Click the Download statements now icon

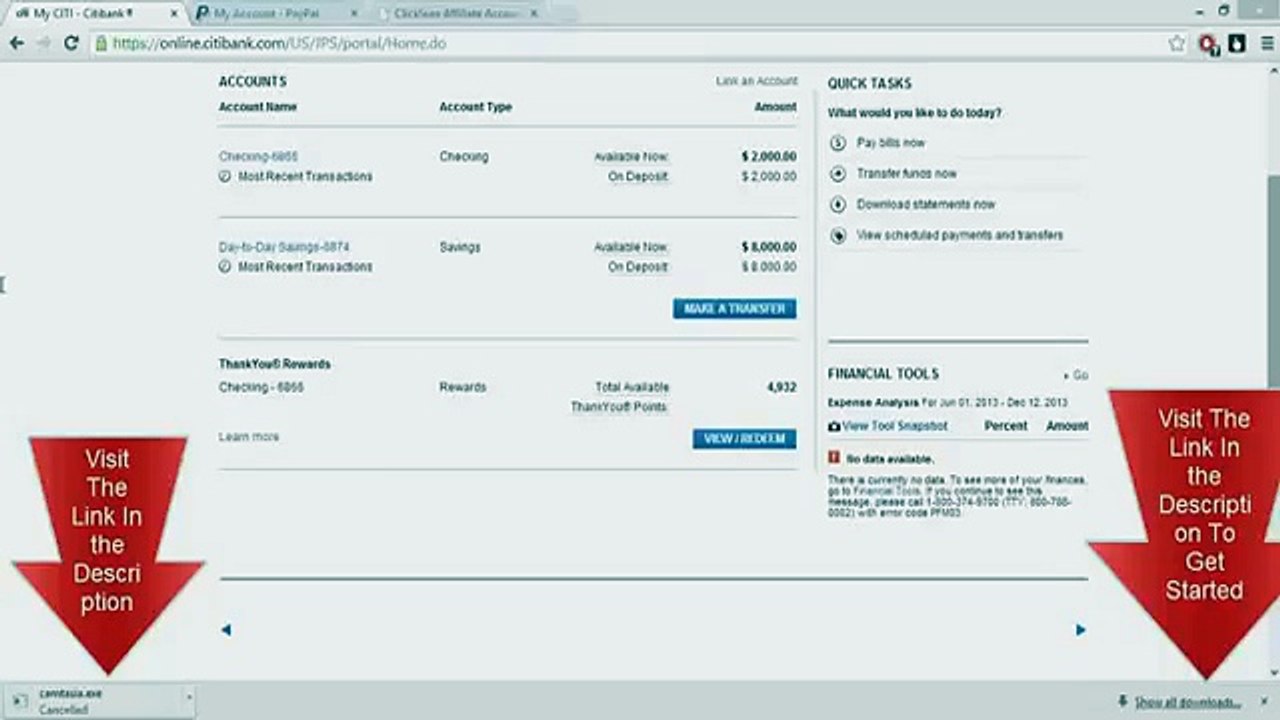point(838,205)
